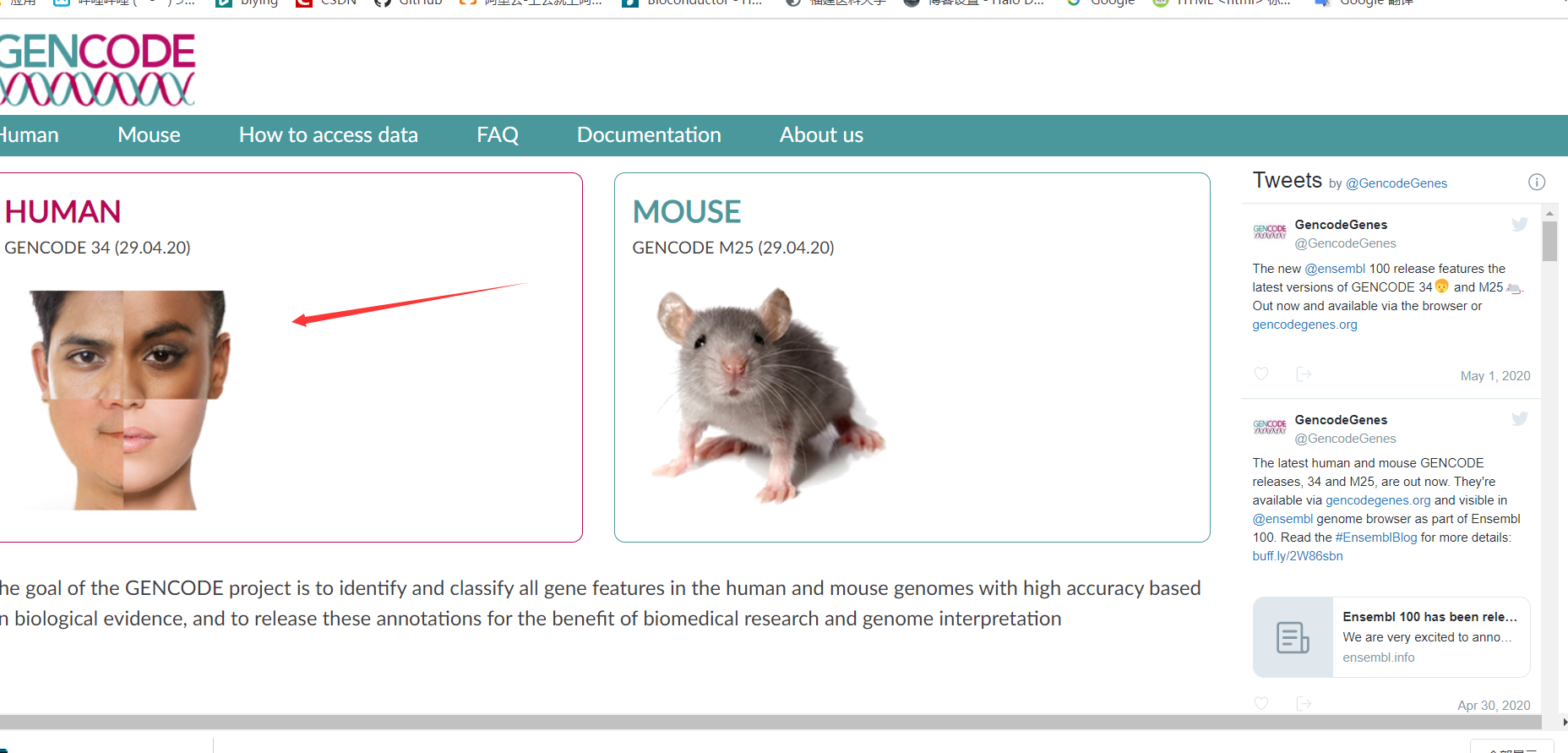Click the Twitter bird icon on Apr 30 tweet
This screenshot has height=753, width=1568.
pos(1520,418)
